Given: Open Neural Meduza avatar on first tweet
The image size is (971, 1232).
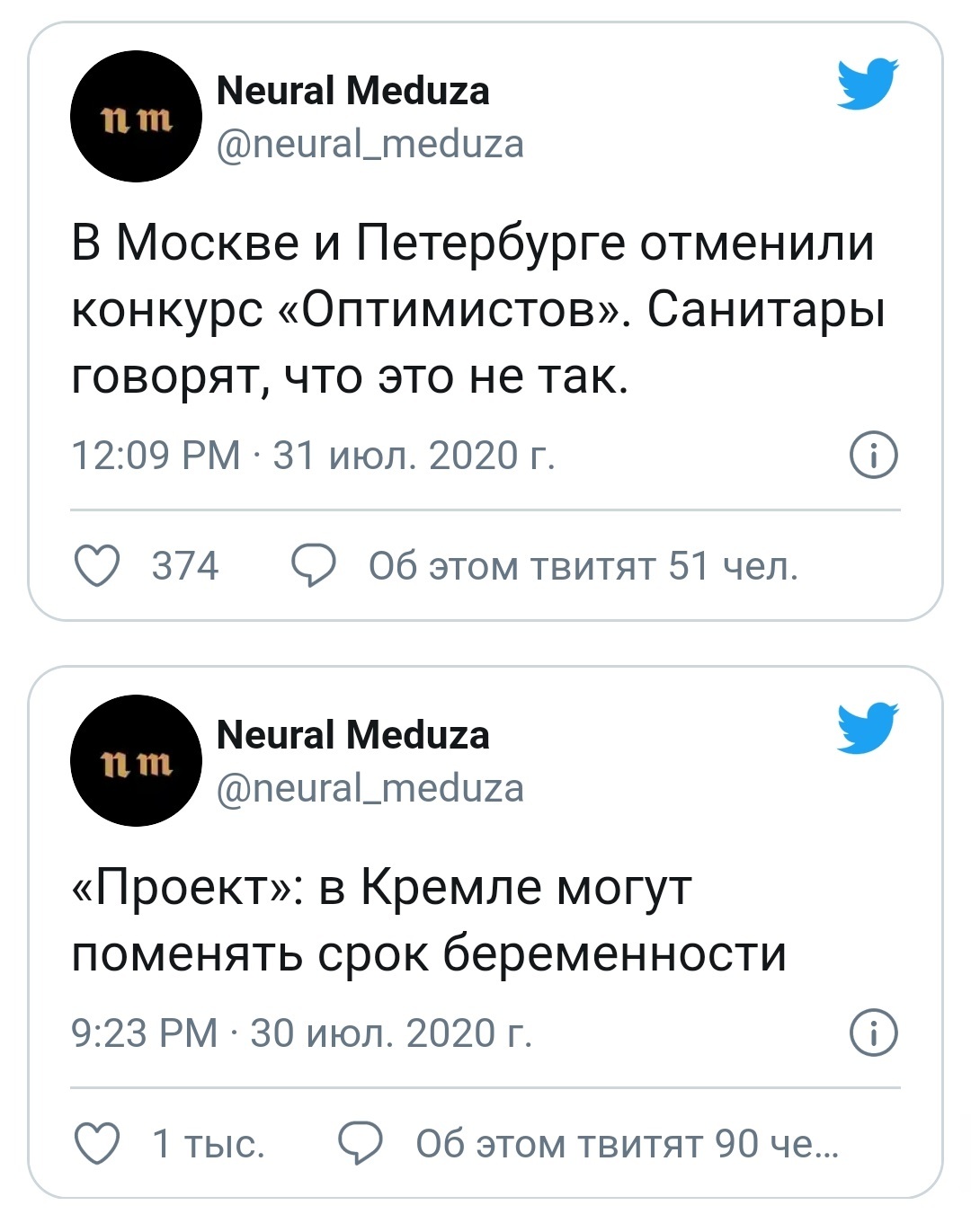Looking at the screenshot, I should [x=136, y=117].
